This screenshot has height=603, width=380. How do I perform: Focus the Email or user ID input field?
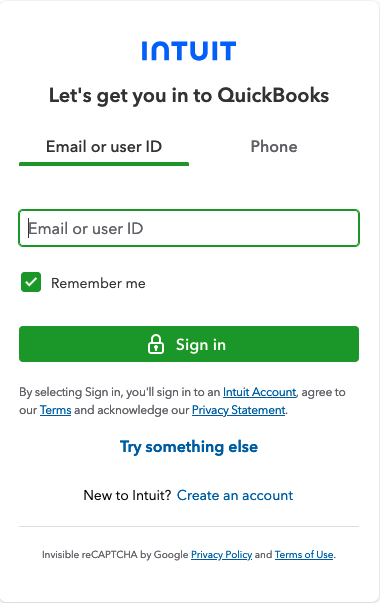tap(189, 228)
